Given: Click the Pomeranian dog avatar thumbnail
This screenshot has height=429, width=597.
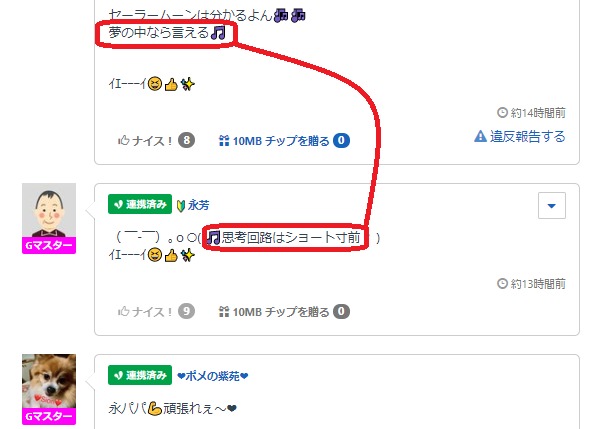Looking at the screenshot, I should click(x=49, y=381).
